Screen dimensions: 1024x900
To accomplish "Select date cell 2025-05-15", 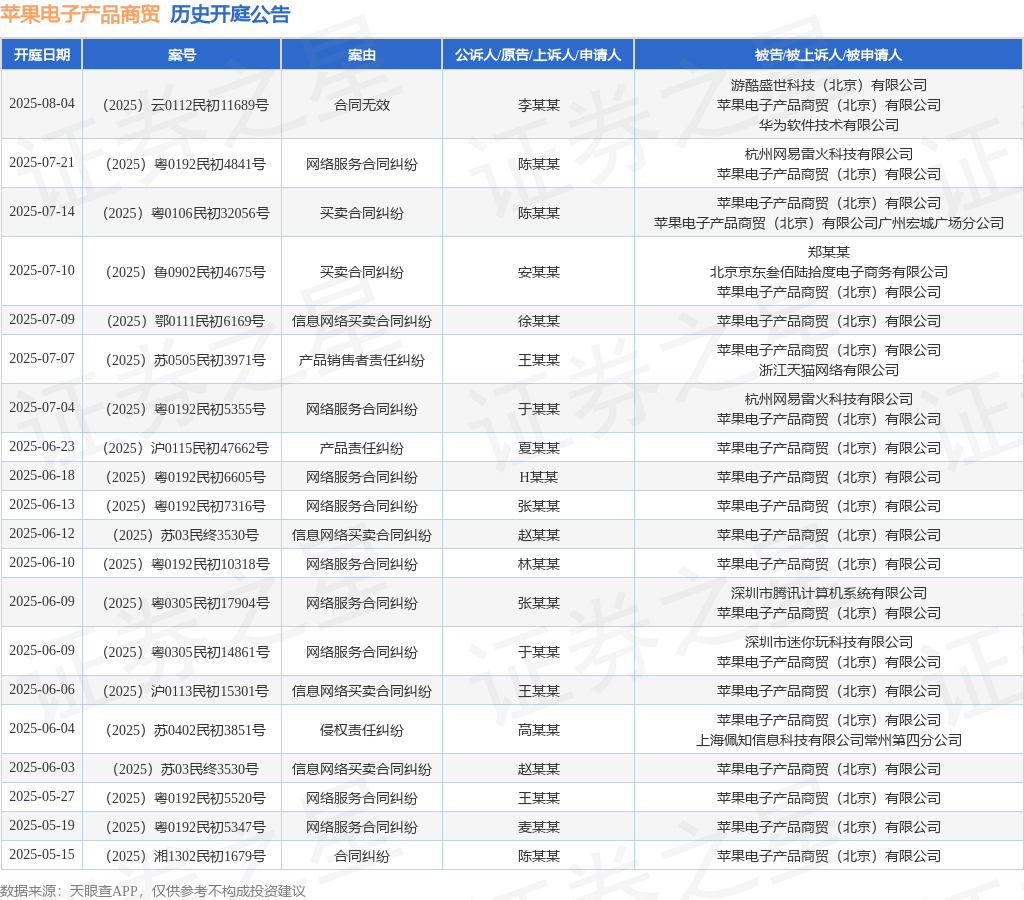I will 42,854.
